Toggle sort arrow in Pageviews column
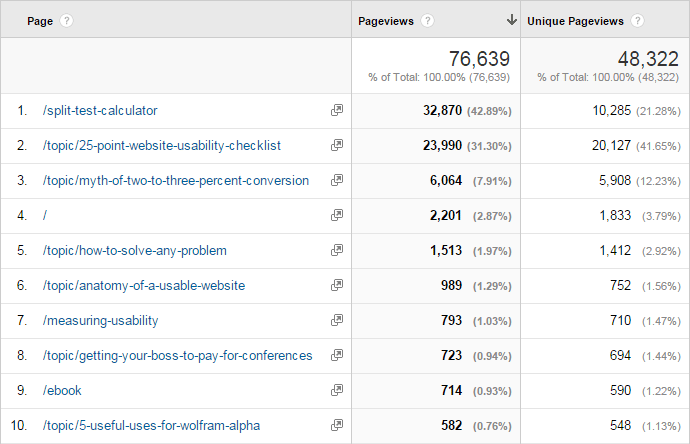This screenshot has height=444, width=690. tap(511, 20)
